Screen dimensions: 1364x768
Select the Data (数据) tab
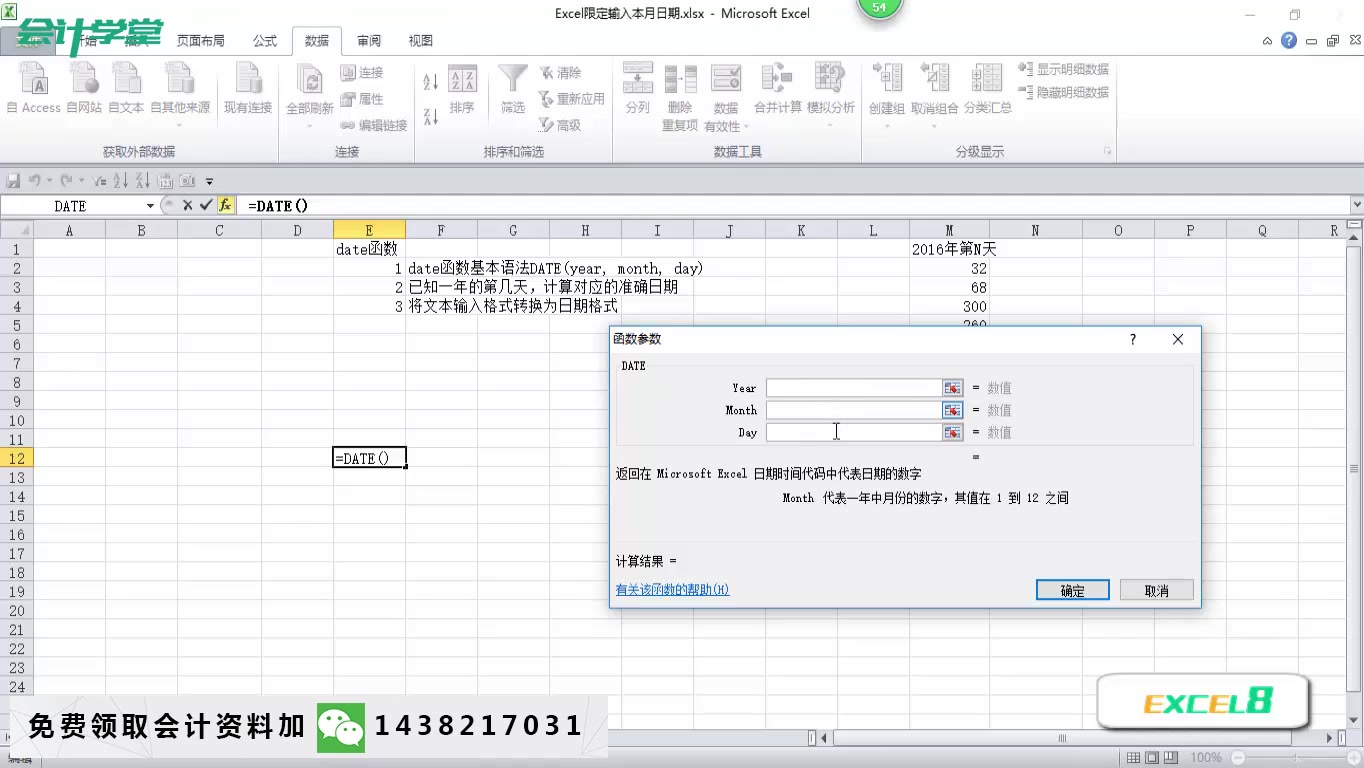317,41
